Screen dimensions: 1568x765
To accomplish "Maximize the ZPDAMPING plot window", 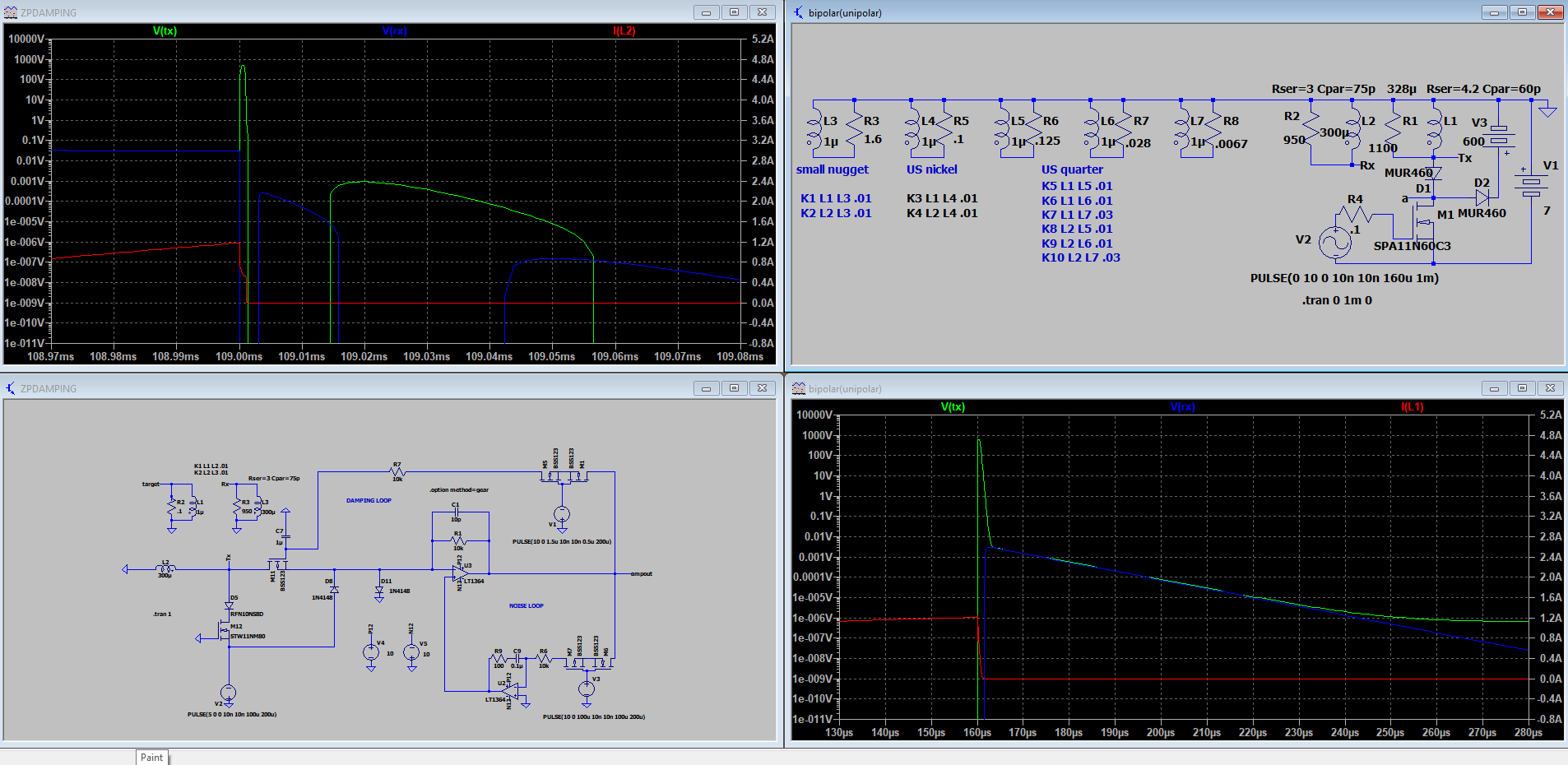I will coord(734,12).
